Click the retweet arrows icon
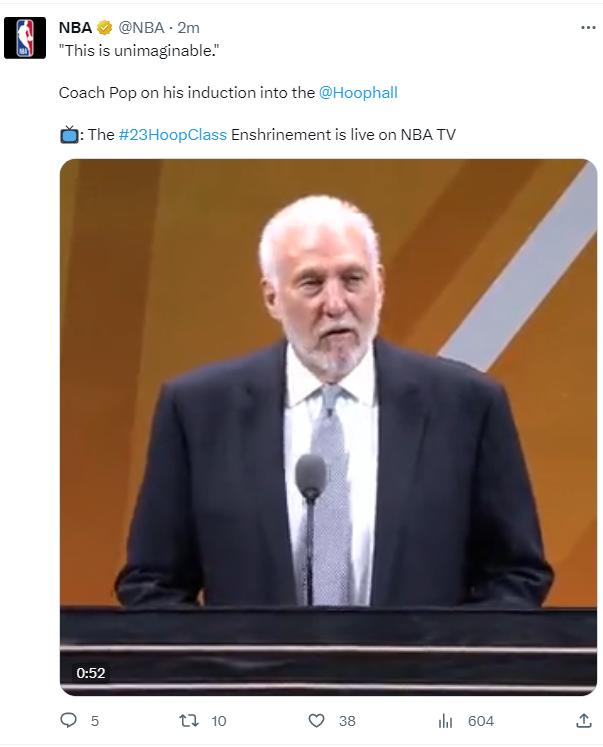The image size is (603, 747). [189, 720]
